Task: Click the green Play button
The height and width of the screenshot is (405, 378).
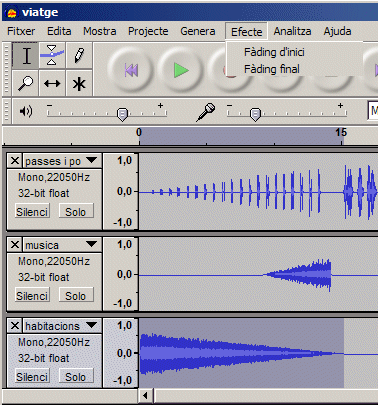Action: click(181, 70)
